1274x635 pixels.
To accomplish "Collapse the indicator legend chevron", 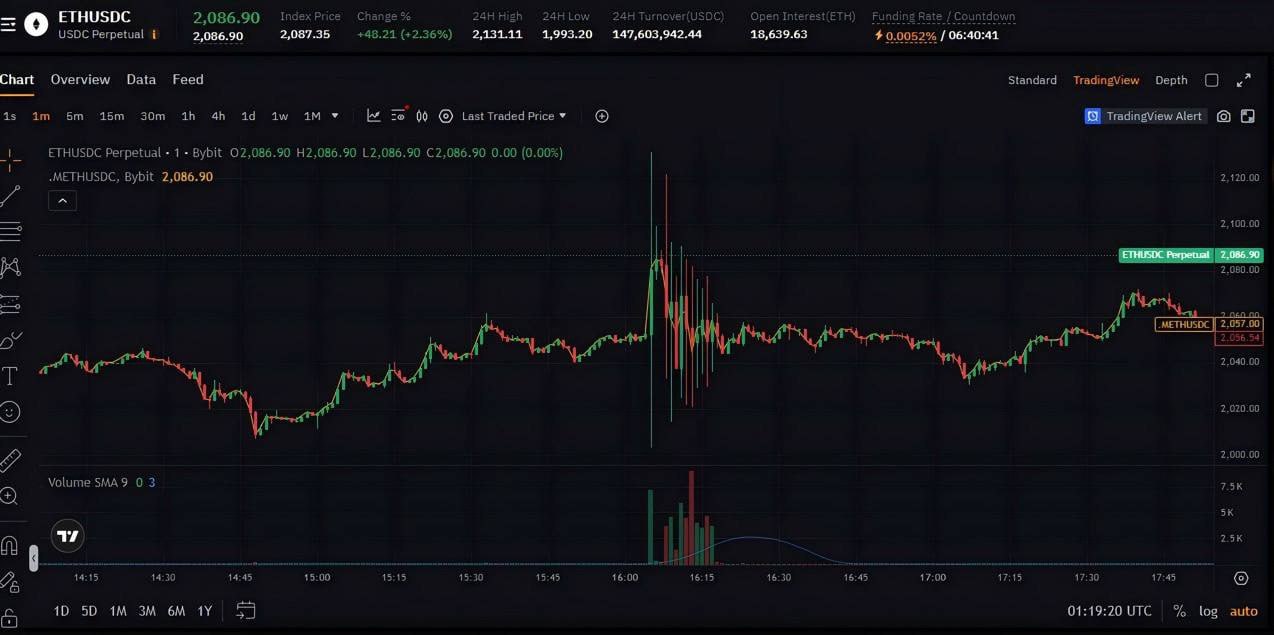I will coord(62,200).
